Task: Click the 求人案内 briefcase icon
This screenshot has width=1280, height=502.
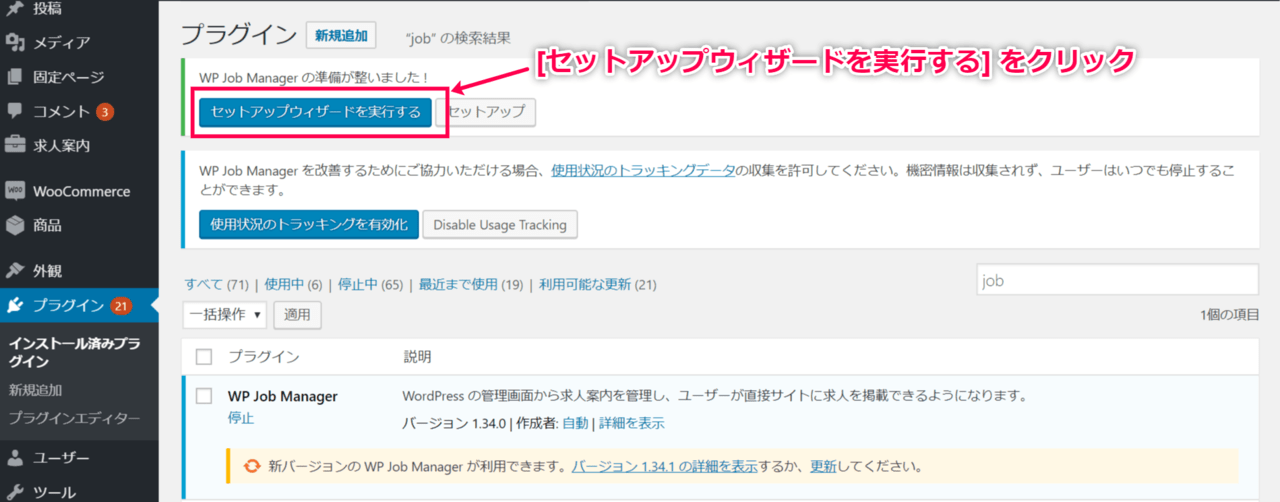Action: (x=15, y=145)
